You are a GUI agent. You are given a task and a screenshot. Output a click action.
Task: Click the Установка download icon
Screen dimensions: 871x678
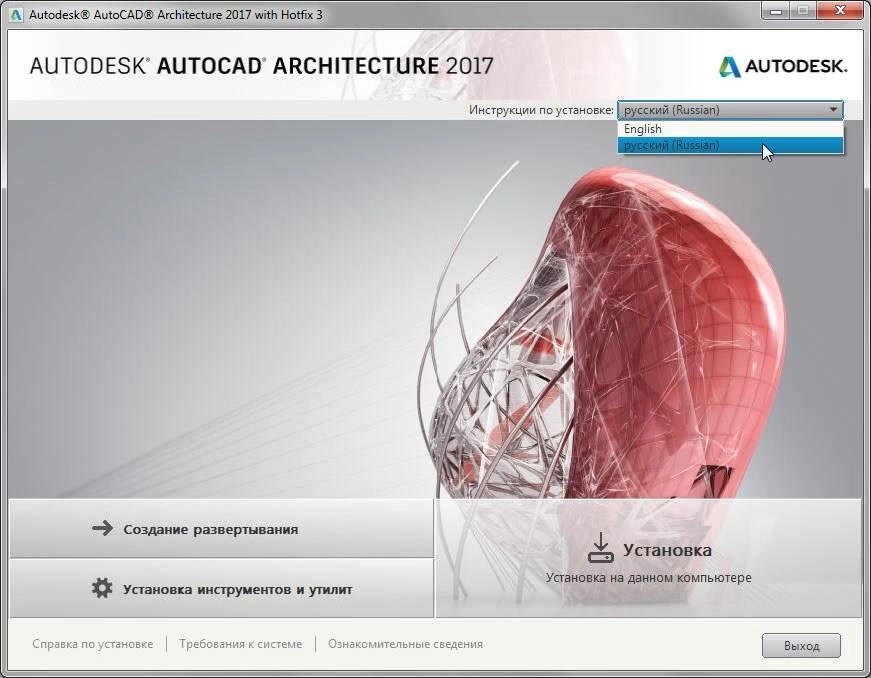coord(600,548)
